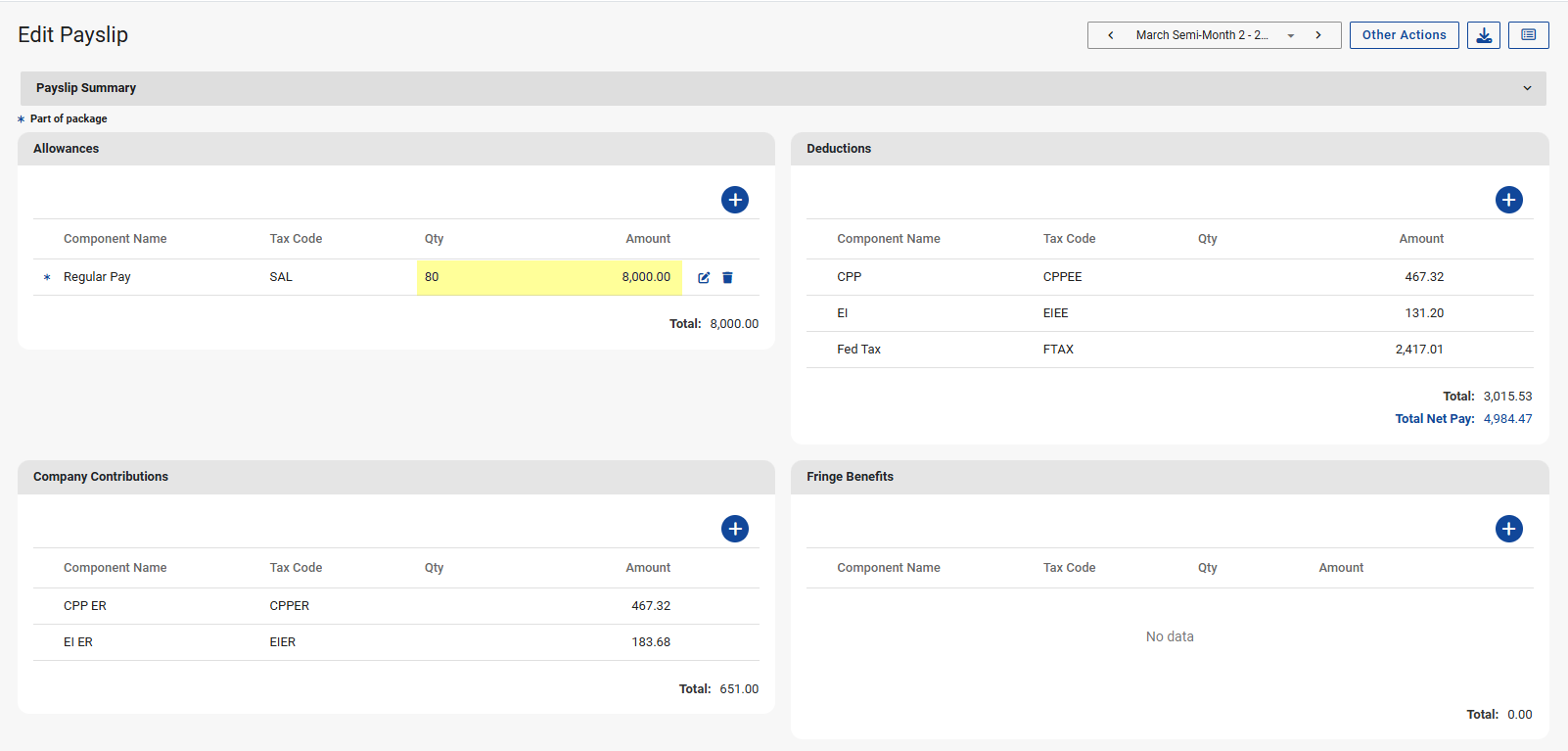Click the Deductions Amount column header
The height and width of the screenshot is (751, 1568).
(1420, 239)
